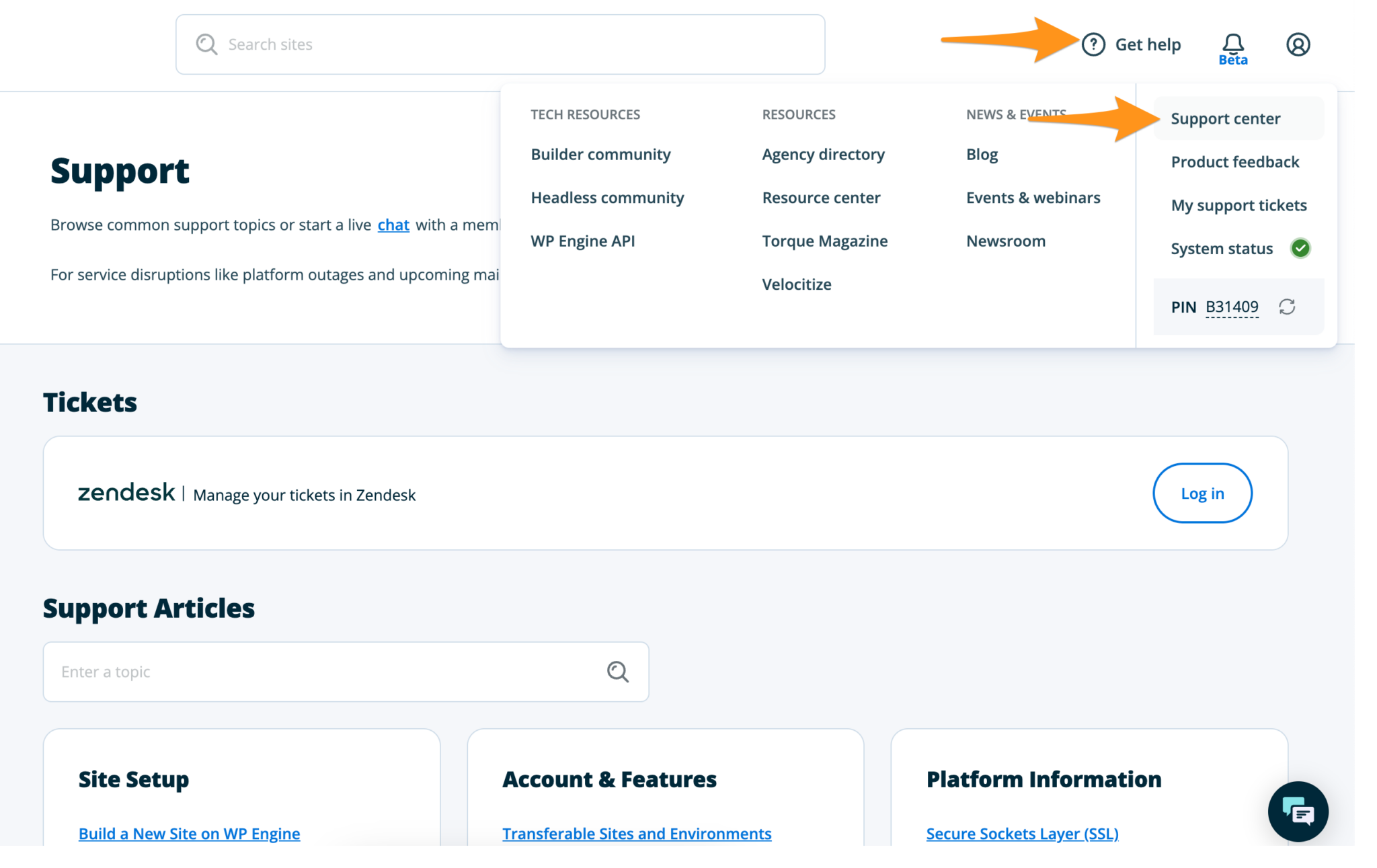Open the chat widget bubble icon
This screenshot has width=1377, height=868.
point(1298,812)
